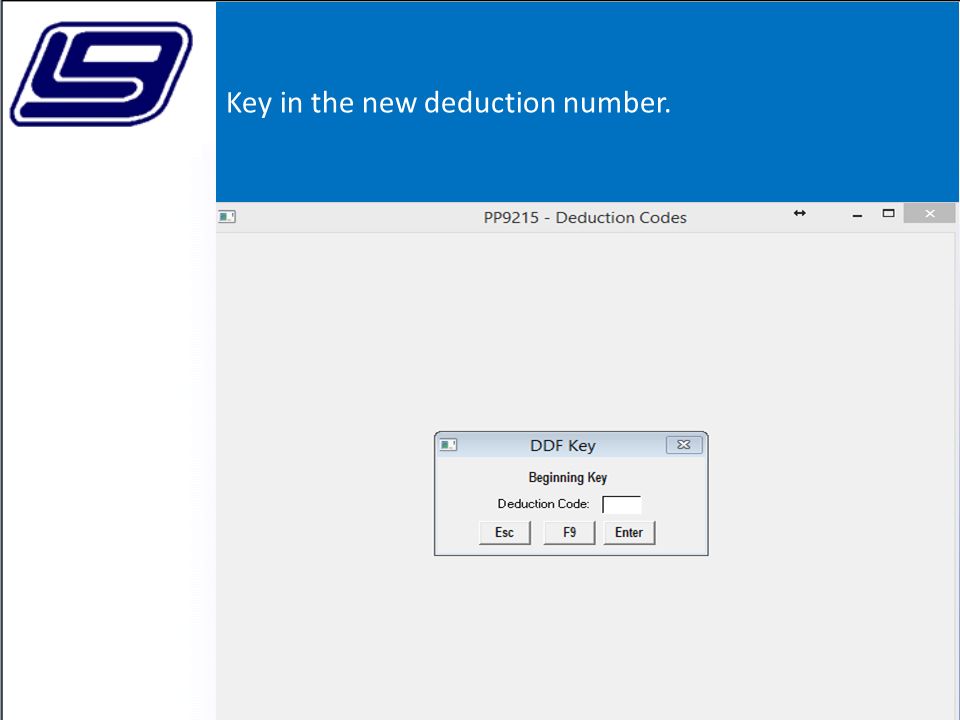The height and width of the screenshot is (720, 960).
Task: Maximize the PP9215 Deduction Codes window
Action: pos(888,213)
